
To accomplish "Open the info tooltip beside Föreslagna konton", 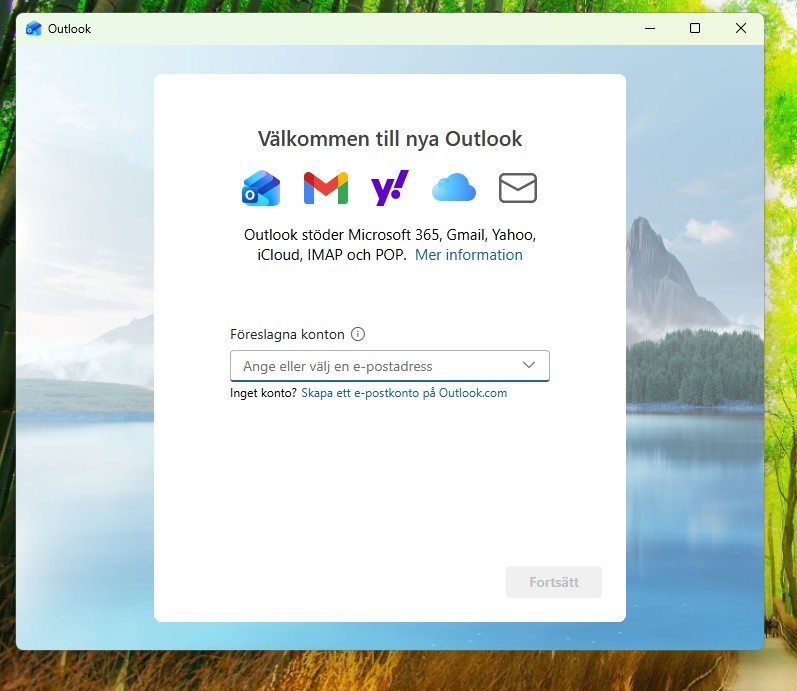I will (358, 335).
